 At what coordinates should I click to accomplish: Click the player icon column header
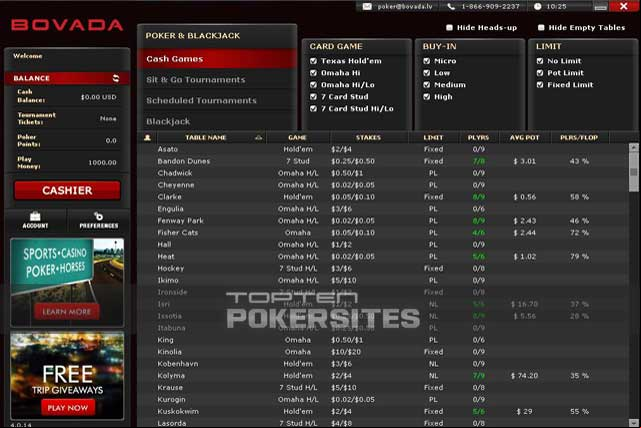(147, 138)
